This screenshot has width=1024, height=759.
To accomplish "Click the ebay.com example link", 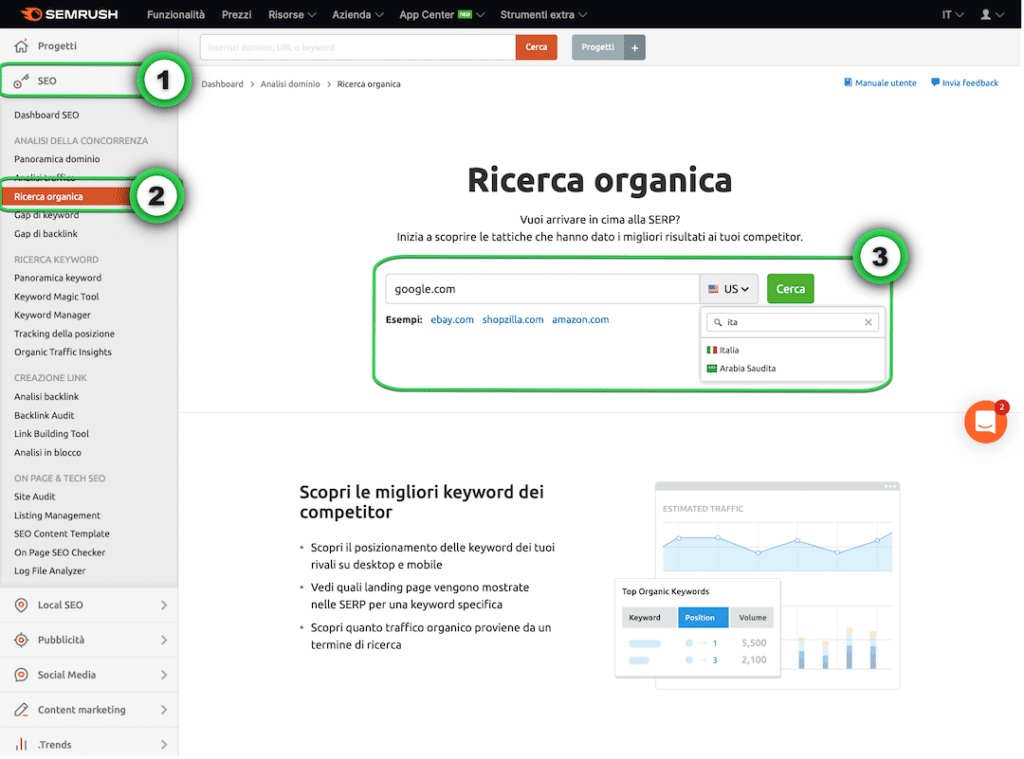I will 452,319.
